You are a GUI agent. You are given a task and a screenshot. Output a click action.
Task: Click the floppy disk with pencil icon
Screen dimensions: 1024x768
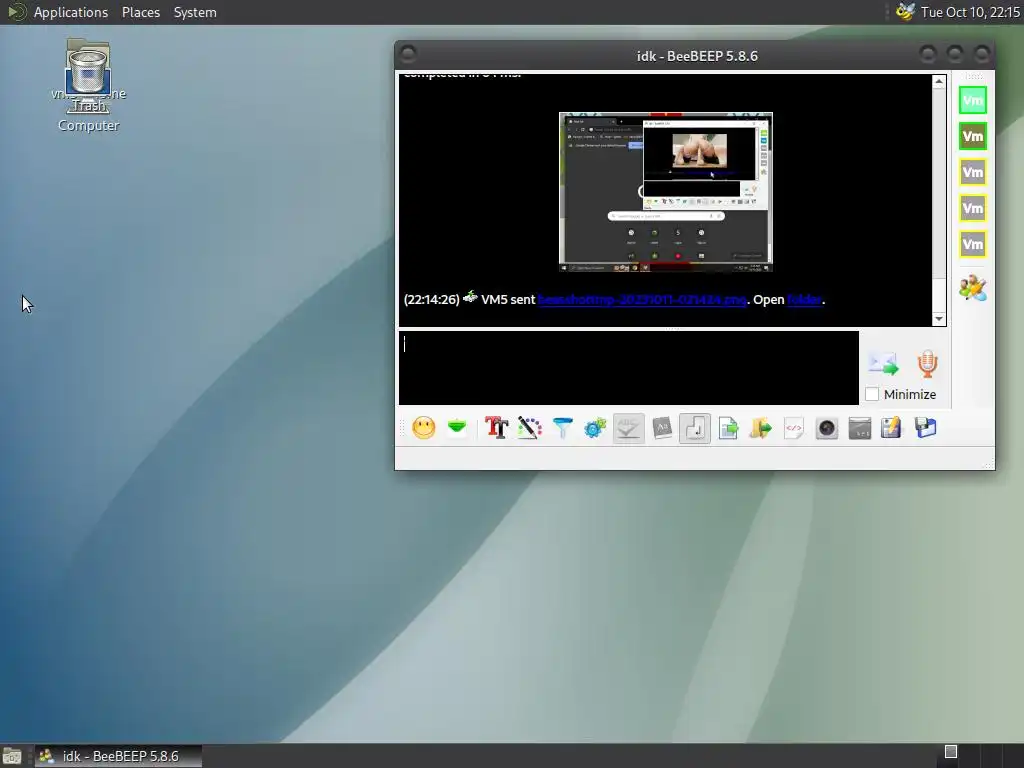point(891,428)
